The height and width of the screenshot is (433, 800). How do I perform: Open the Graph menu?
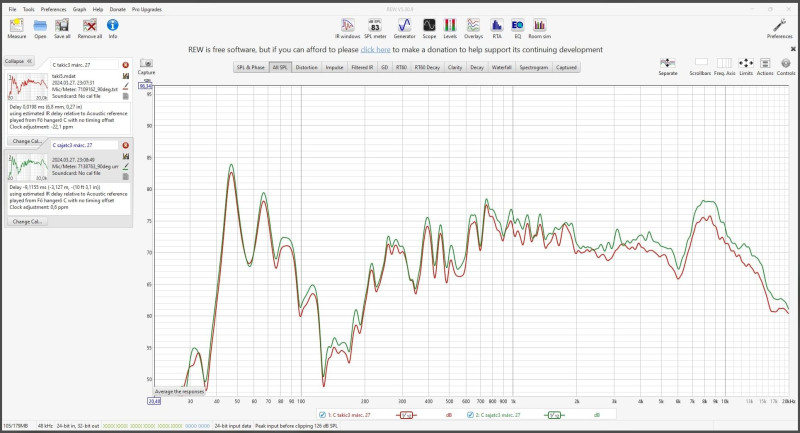pyautogui.click(x=80, y=9)
